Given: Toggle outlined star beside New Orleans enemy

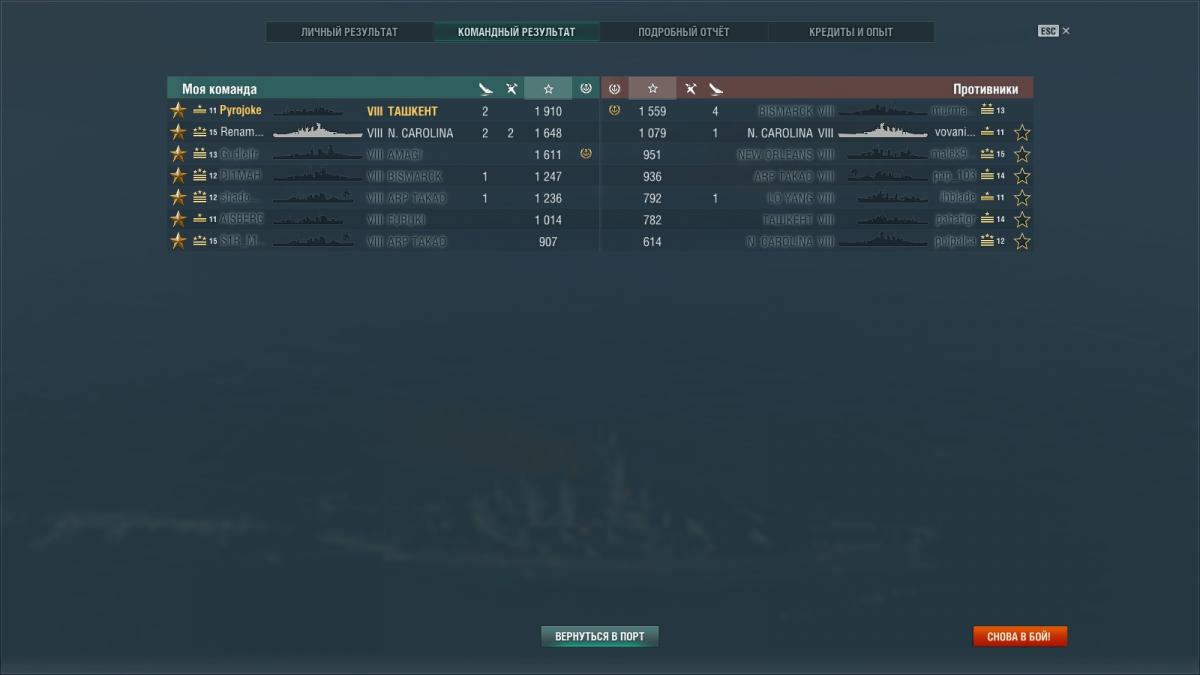Looking at the screenshot, I should click(1022, 154).
